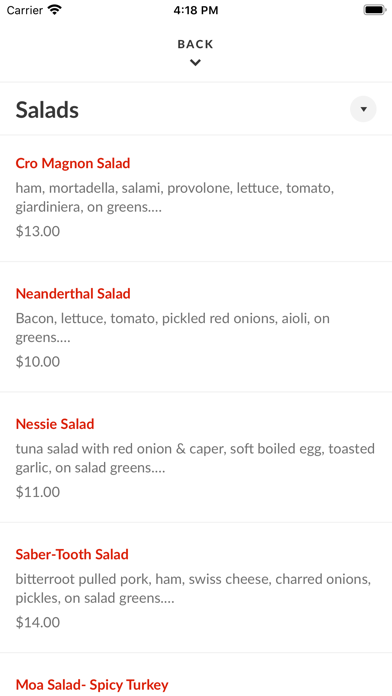Open the Salads category dropdown arrow

(x=363, y=109)
